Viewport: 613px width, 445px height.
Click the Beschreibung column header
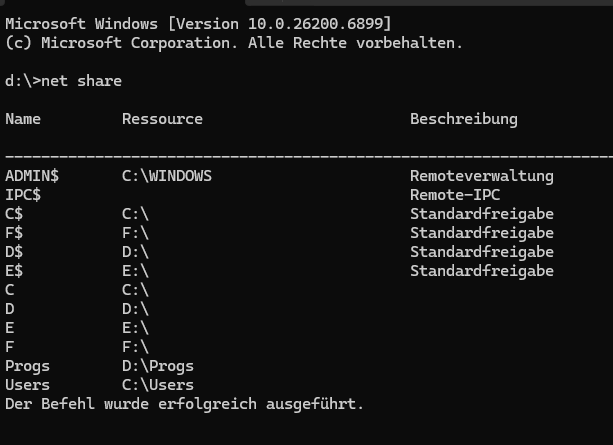(464, 119)
